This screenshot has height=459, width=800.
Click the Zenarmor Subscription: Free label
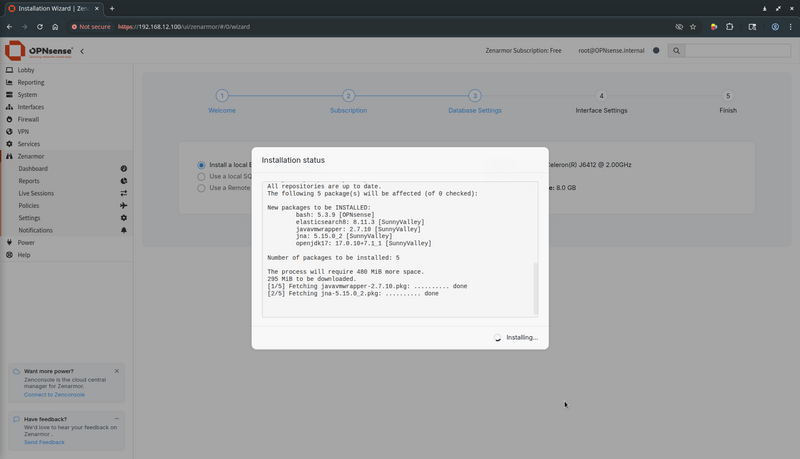click(523, 50)
